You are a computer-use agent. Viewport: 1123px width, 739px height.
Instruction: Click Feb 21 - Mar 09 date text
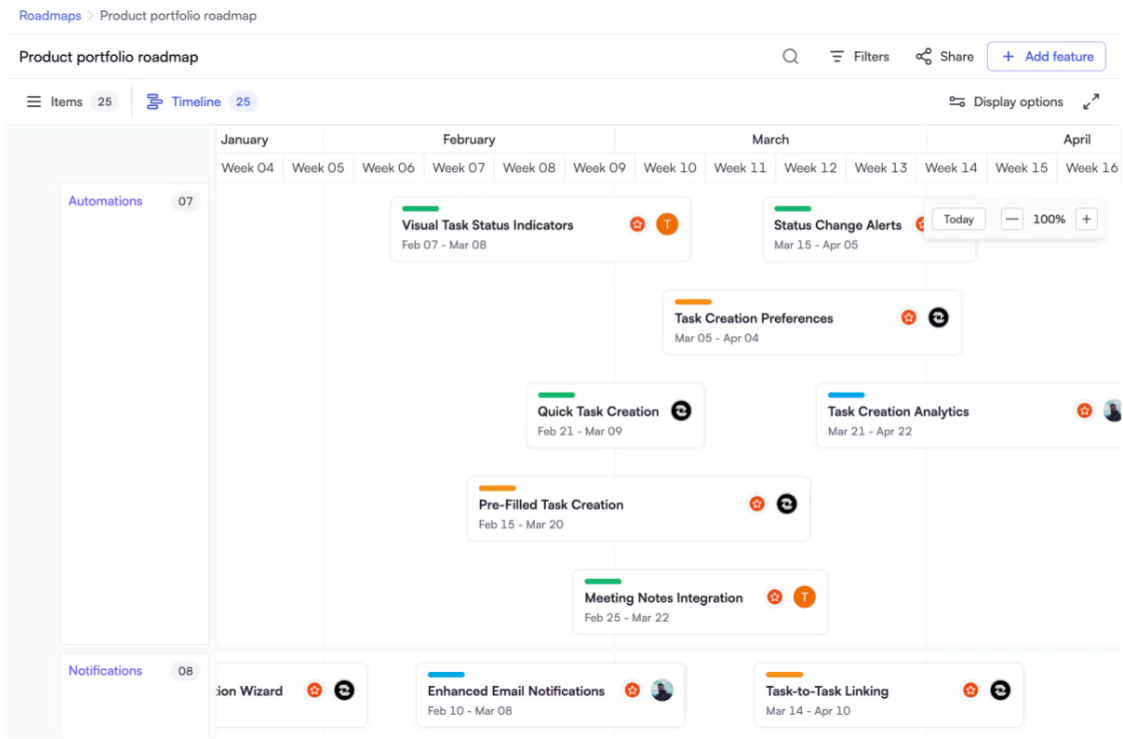(579, 431)
